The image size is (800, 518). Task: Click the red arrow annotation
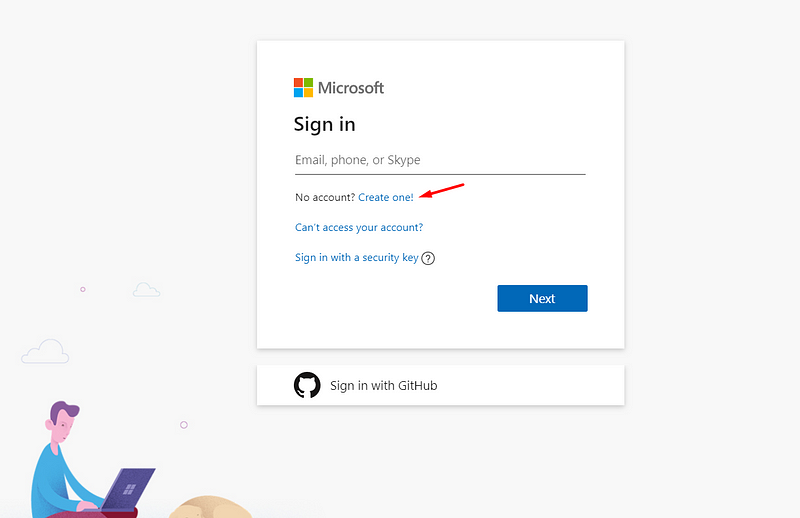tap(441, 190)
